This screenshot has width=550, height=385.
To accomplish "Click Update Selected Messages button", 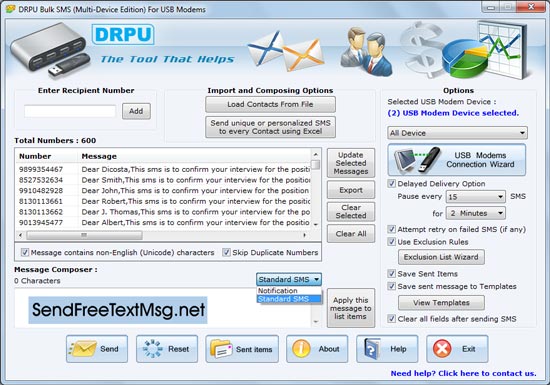I will coord(351,163).
